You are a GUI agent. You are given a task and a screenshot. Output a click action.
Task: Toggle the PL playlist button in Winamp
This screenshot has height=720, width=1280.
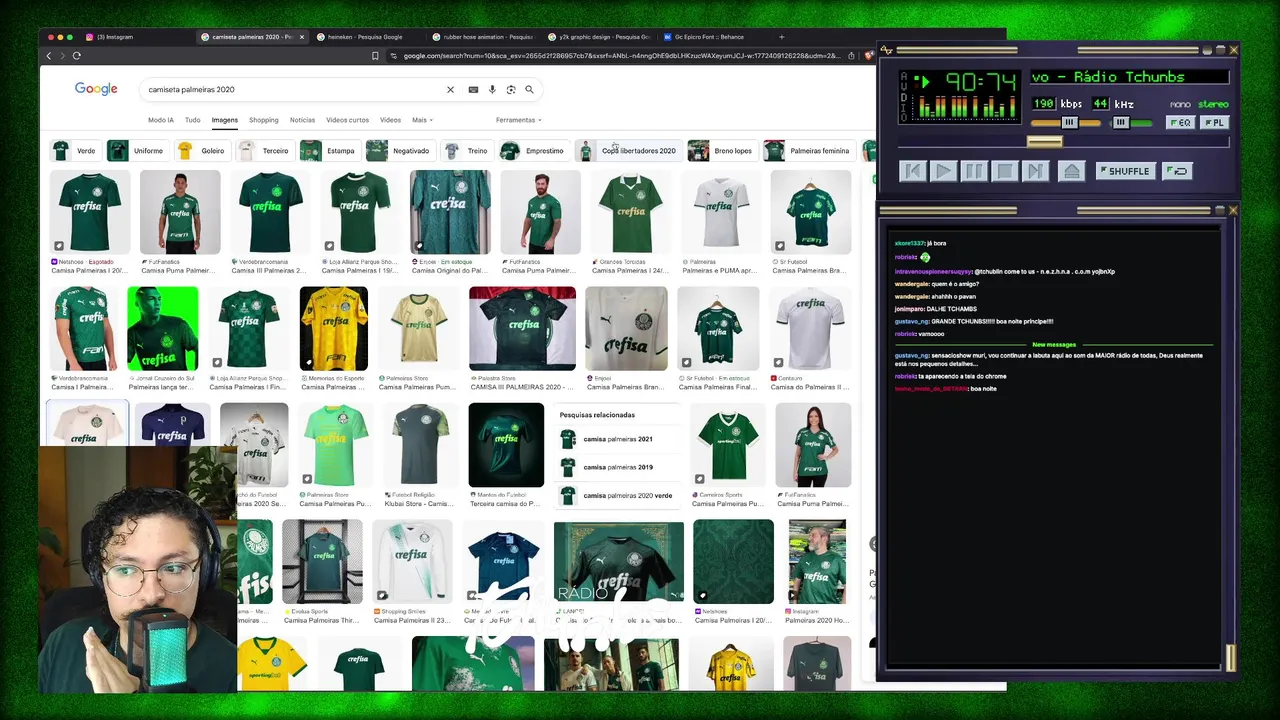pyautogui.click(x=1214, y=122)
